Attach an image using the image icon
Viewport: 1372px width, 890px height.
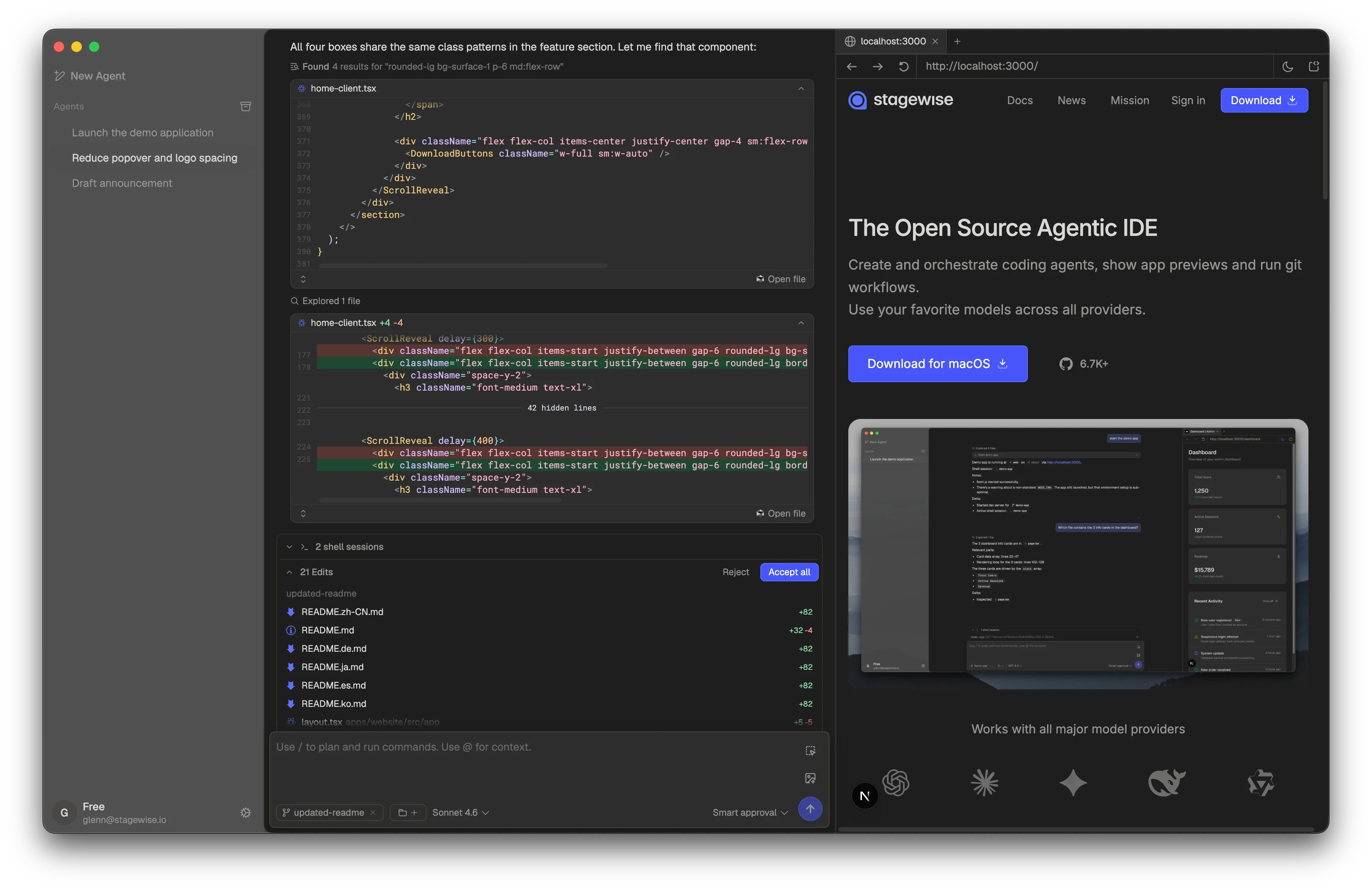coord(810,779)
